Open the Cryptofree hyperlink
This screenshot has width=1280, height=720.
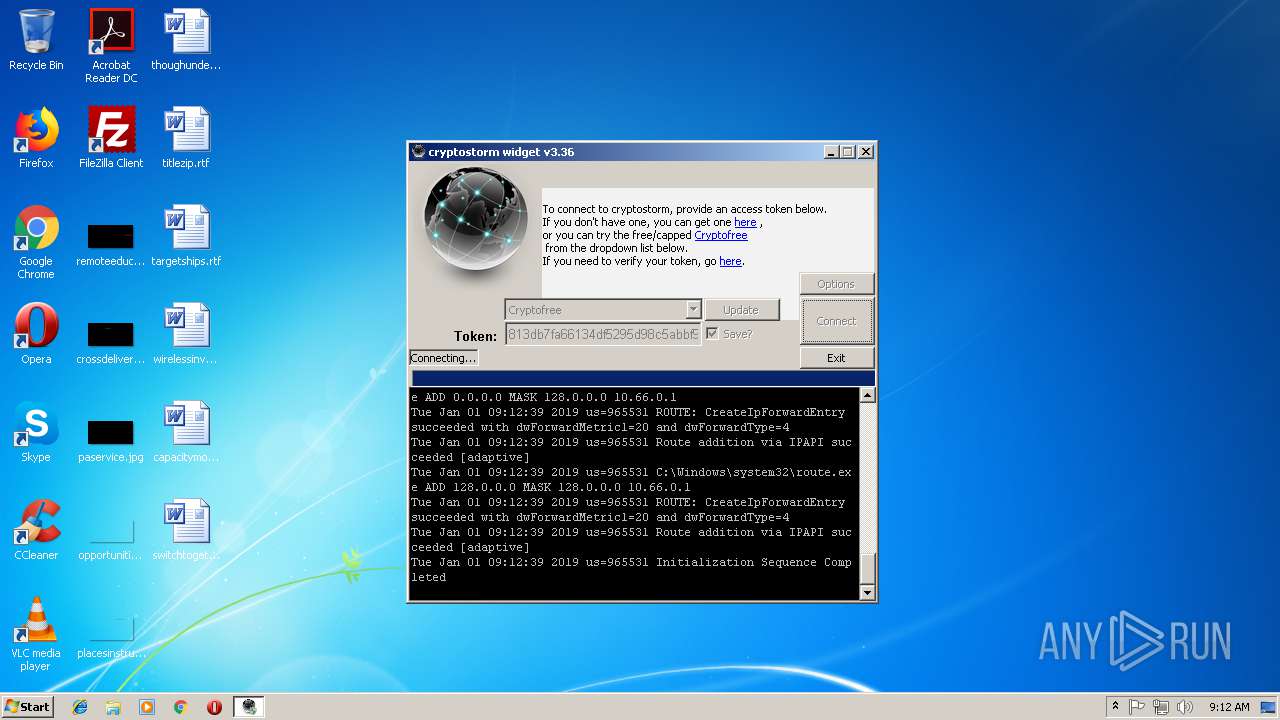click(x=721, y=235)
